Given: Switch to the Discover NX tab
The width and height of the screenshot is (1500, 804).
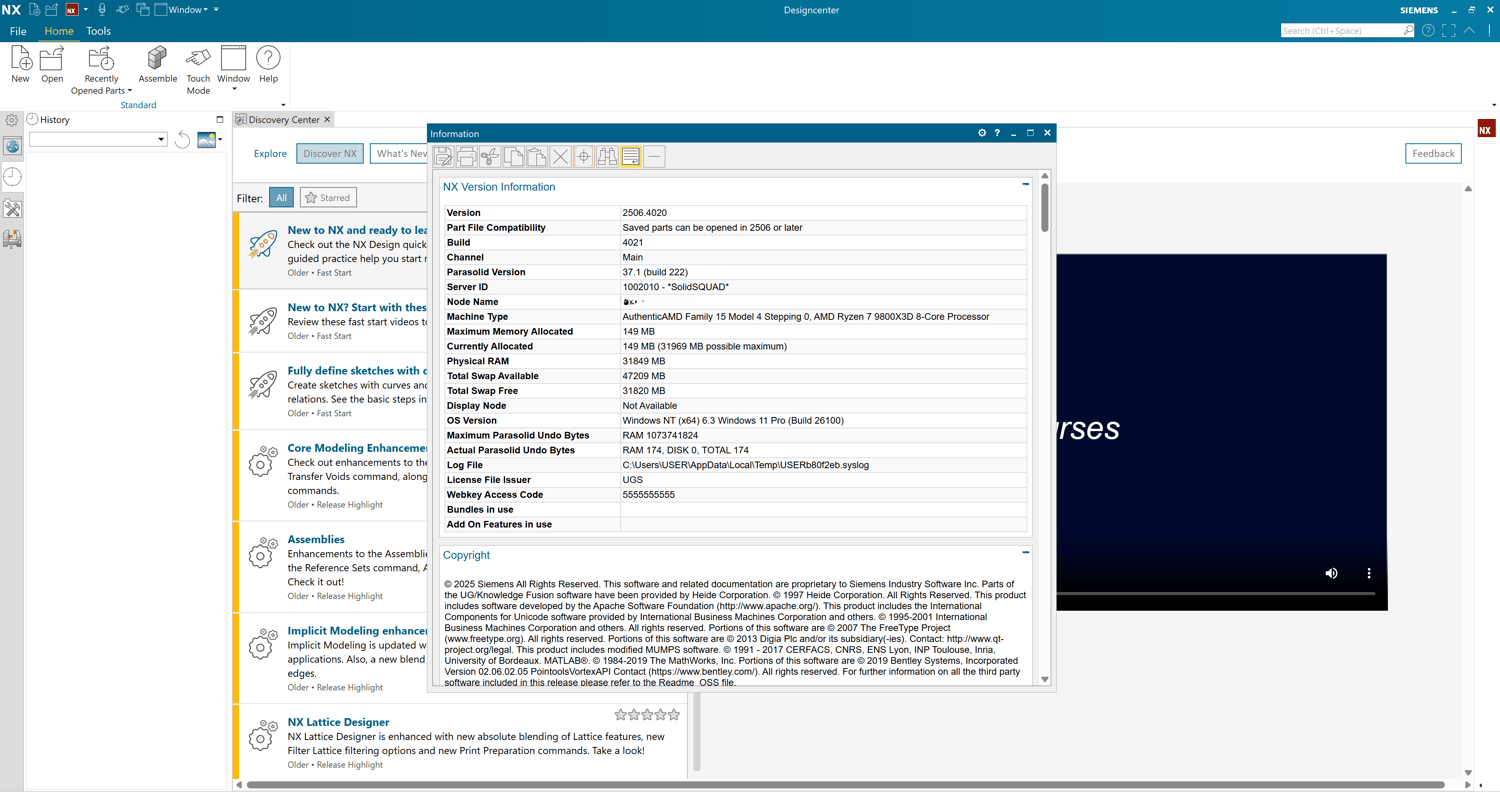Looking at the screenshot, I should [x=330, y=154].
